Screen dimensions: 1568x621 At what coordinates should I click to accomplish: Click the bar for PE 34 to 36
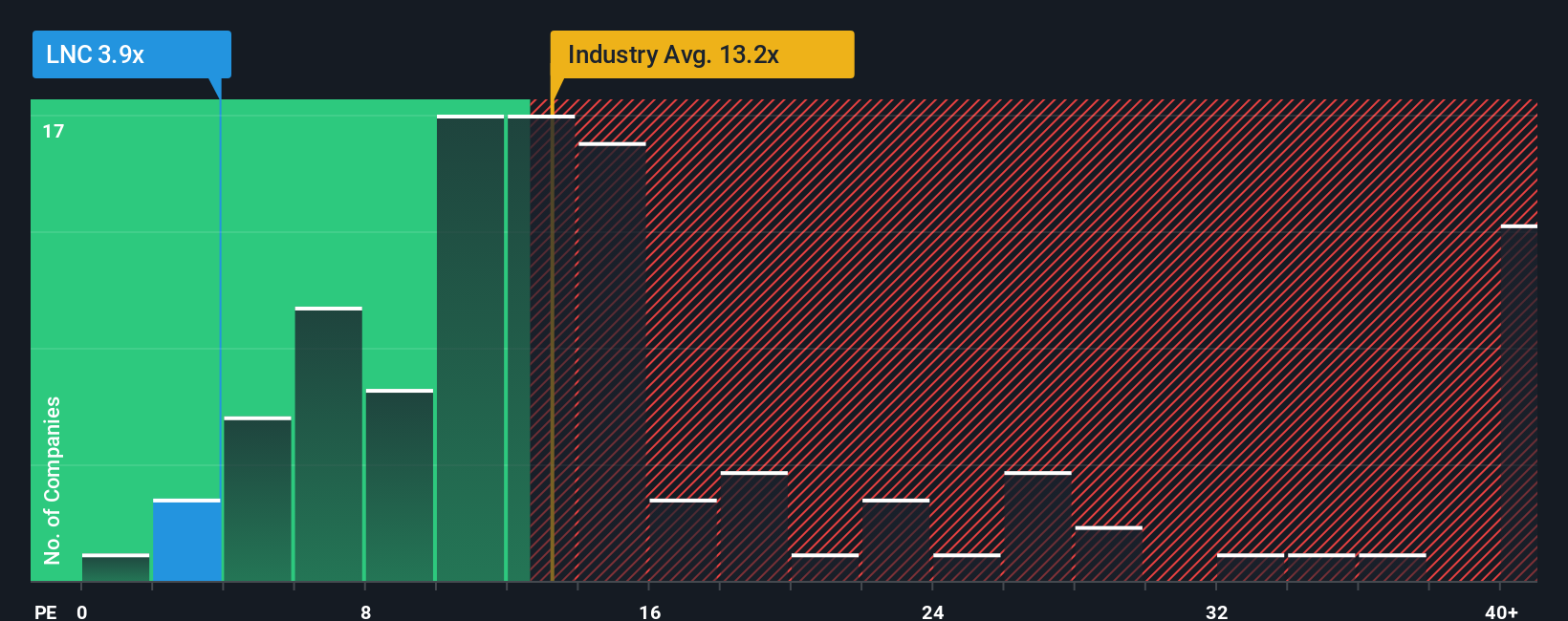1321,567
